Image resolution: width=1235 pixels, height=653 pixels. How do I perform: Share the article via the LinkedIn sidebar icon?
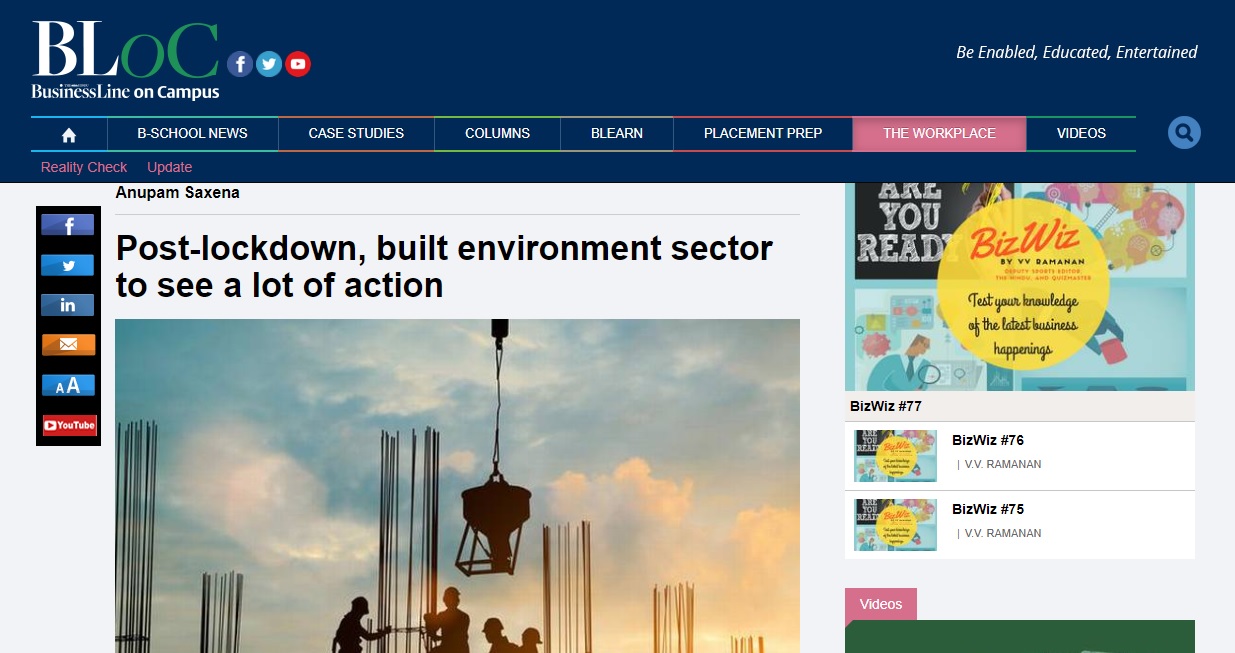coord(67,305)
